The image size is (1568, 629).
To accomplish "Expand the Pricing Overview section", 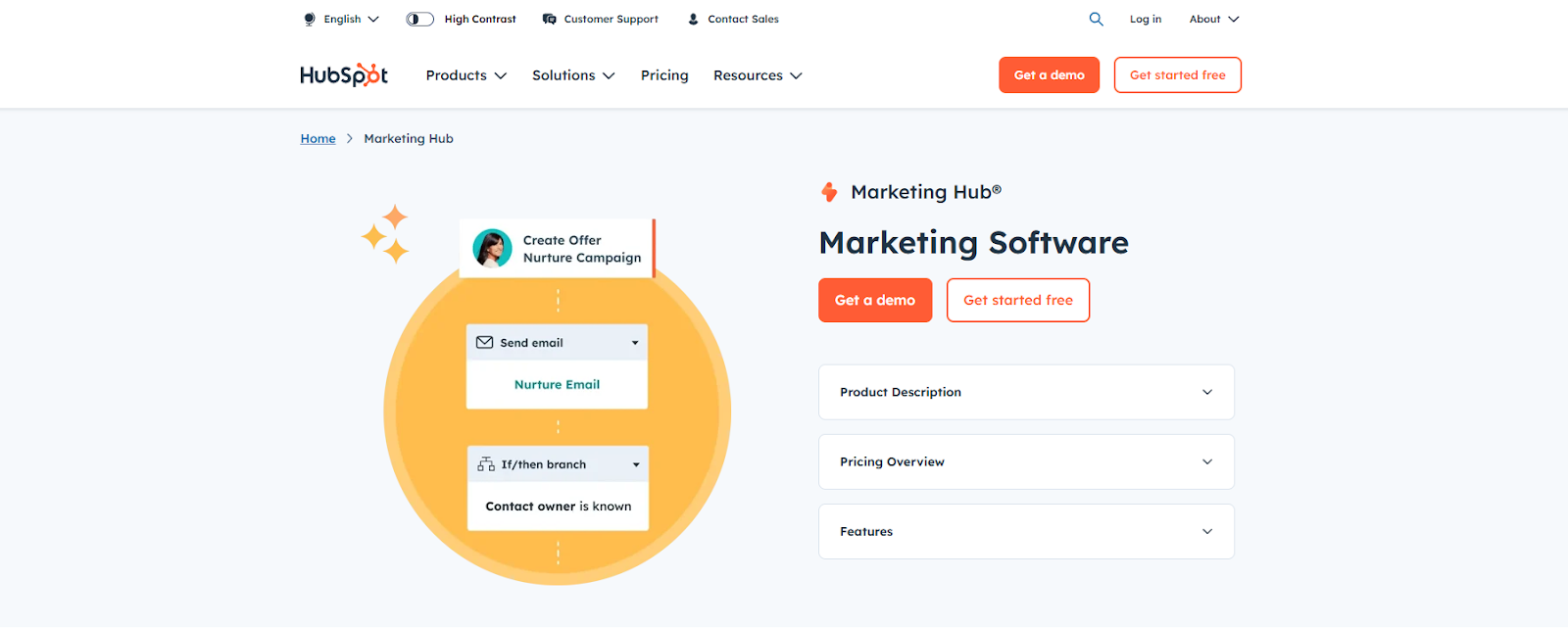I will (x=1026, y=461).
